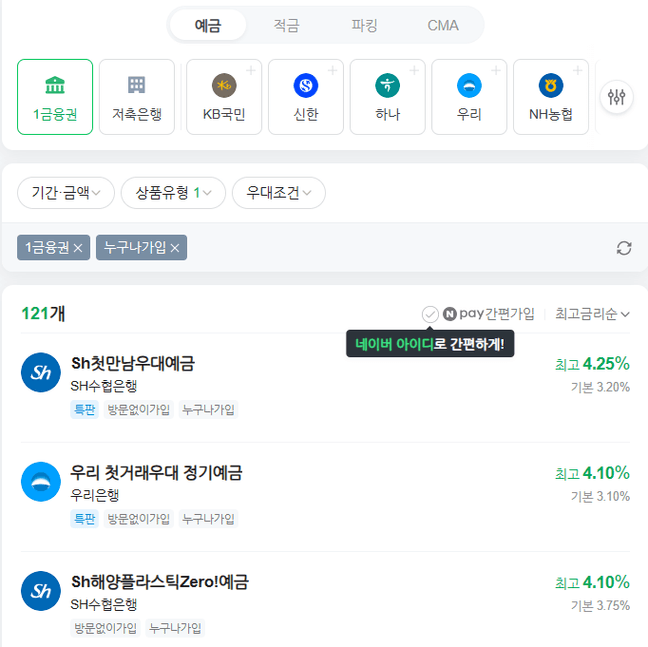The image size is (648, 647).
Task: Remove the 1금융권 filter chip
Action: [x=78, y=248]
